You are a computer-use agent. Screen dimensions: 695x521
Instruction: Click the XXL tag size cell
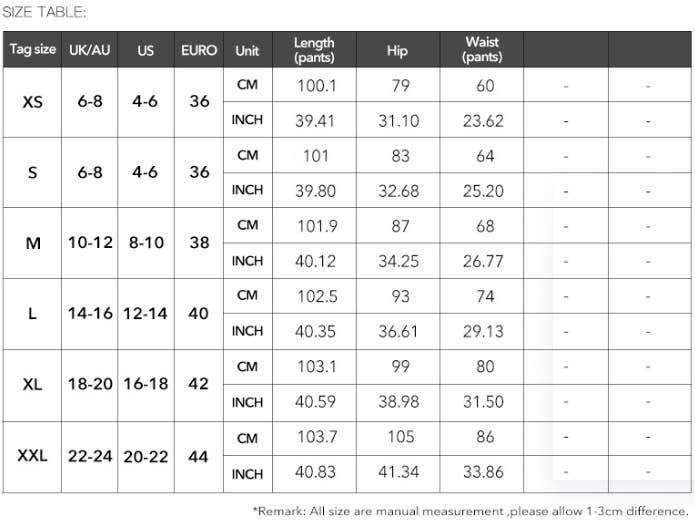(x=33, y=456)
